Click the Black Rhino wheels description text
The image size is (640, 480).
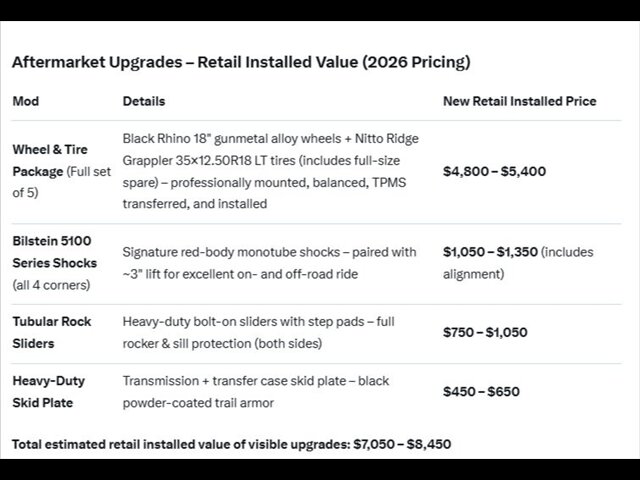[270, 171]
